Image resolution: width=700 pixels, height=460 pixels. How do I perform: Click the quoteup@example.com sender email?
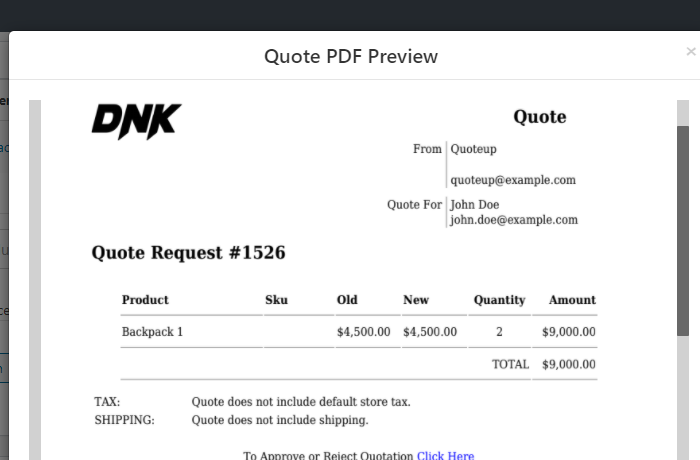(513, 180)
